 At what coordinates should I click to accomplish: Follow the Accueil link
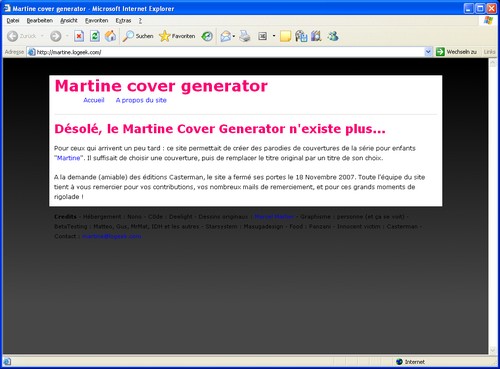tap(94, 100)
